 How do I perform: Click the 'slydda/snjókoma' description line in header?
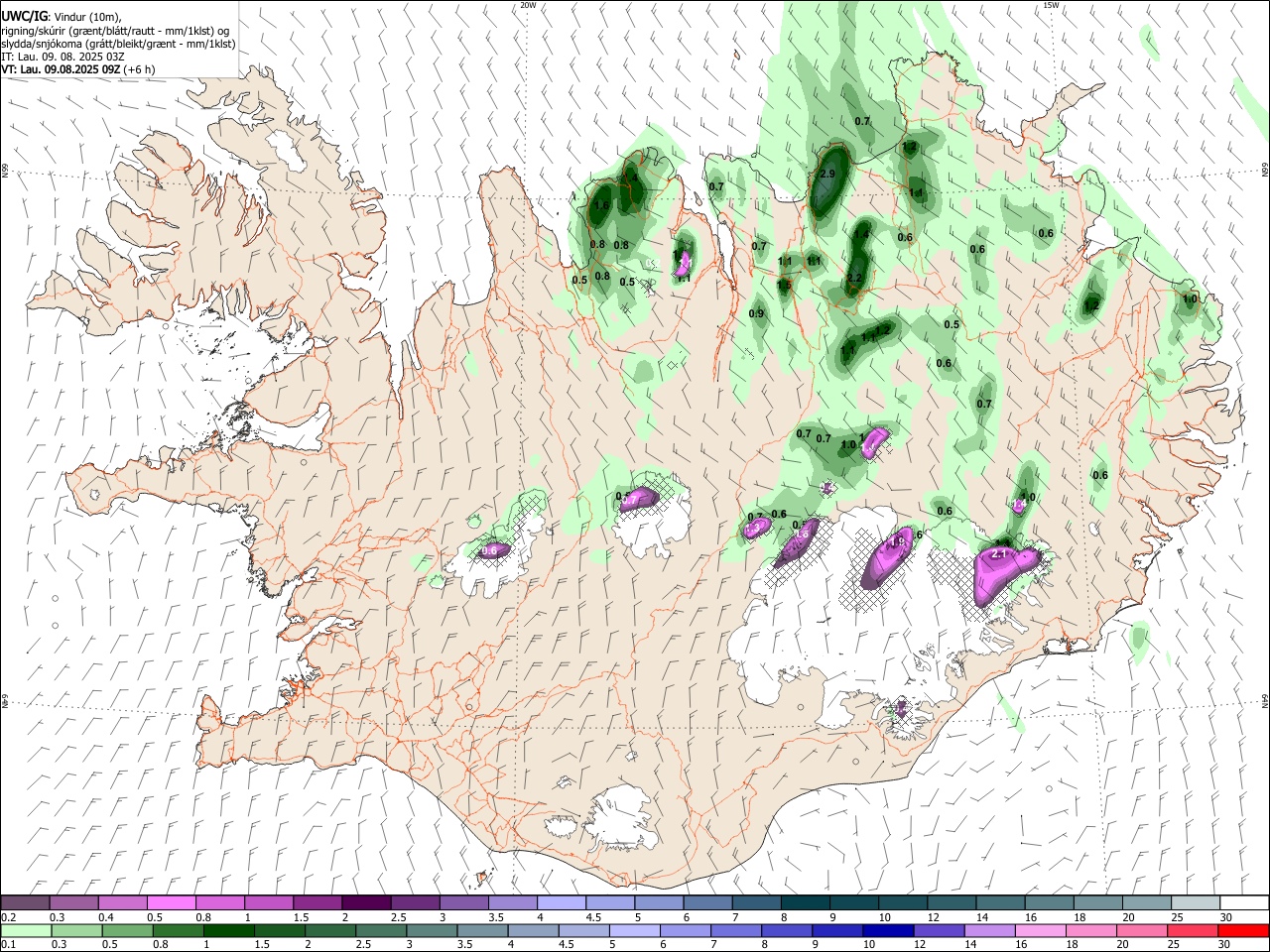(118, 44)
